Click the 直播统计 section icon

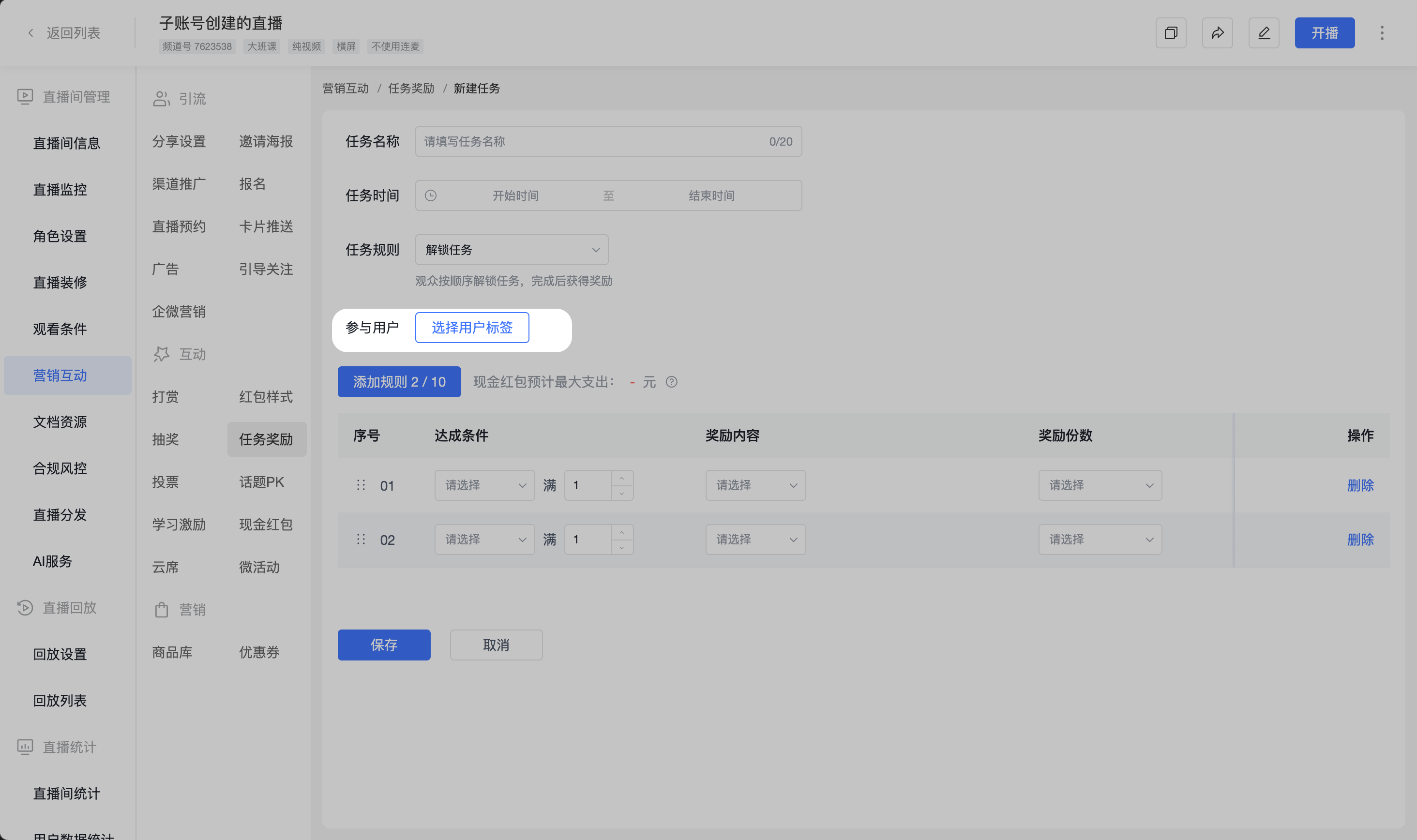click(x=25, y=747)
